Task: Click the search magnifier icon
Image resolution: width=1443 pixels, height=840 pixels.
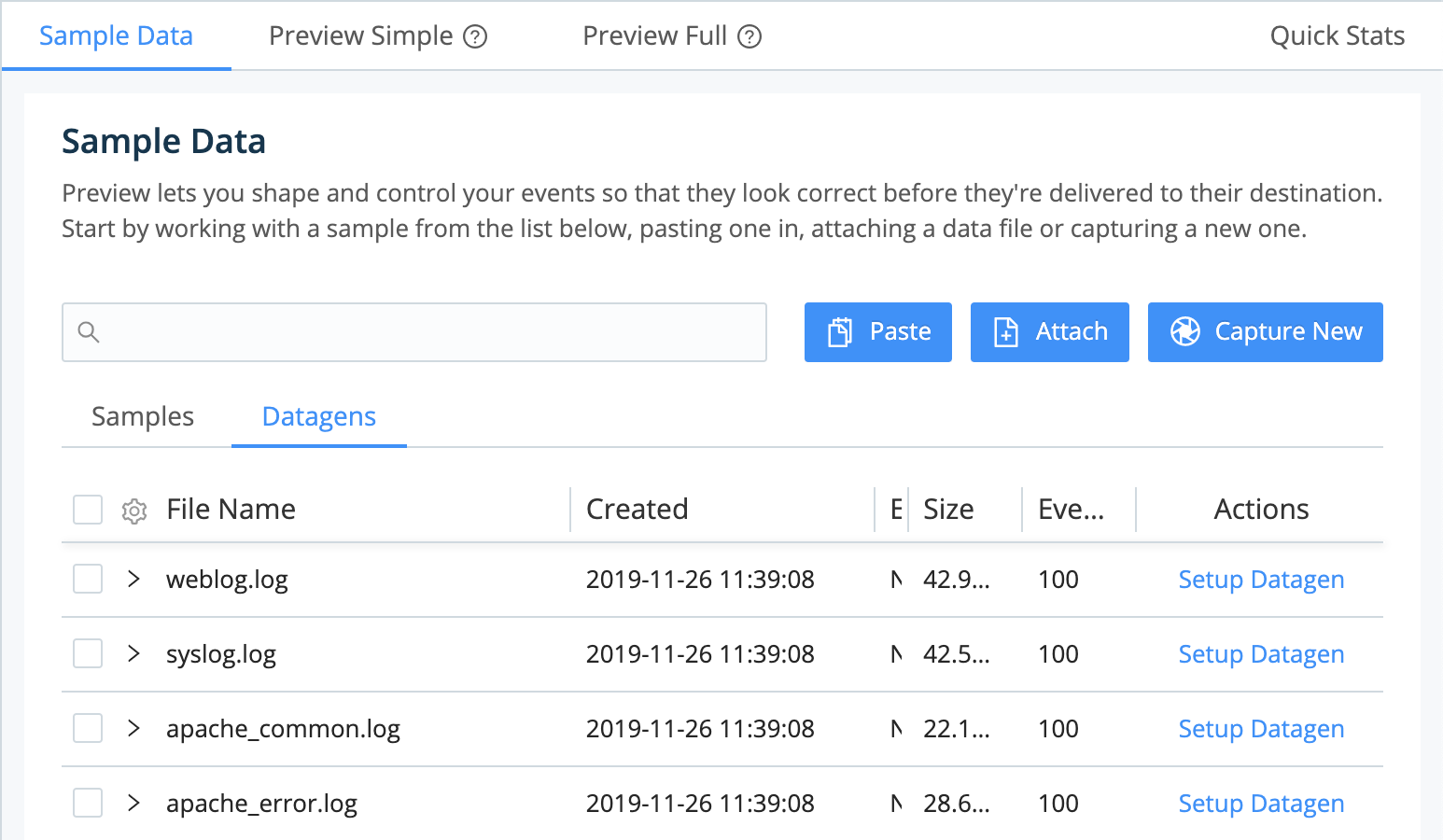Action: point(89,331)
